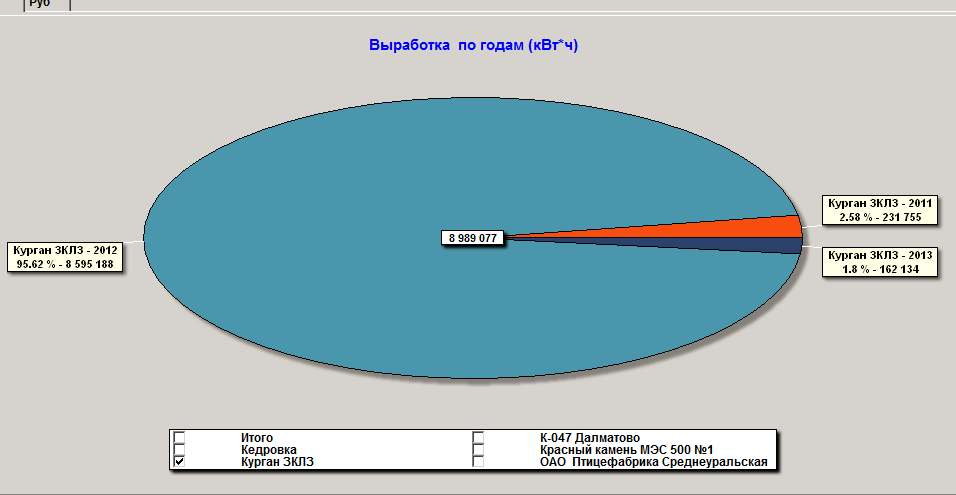Viewport: 956px width, 495px height.
Task: Click the Курган ЗКЛЗ - 2011 data label
Action: click(x=880, y=210)
